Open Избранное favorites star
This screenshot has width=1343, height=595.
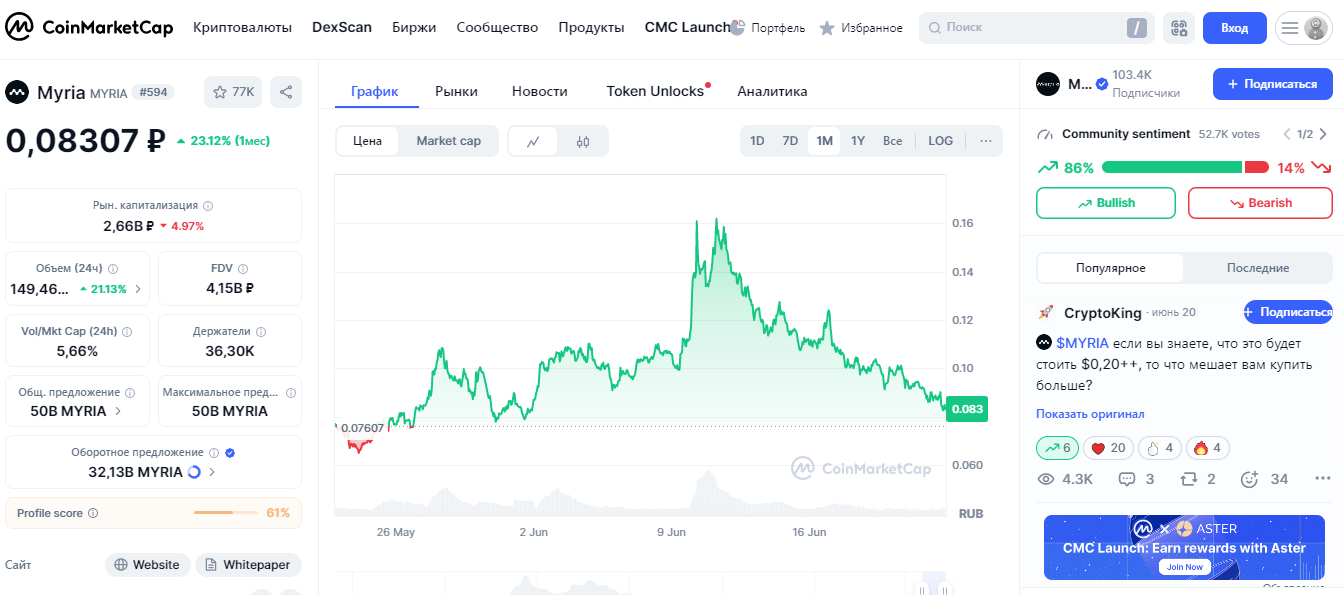(x=827, y=28)
